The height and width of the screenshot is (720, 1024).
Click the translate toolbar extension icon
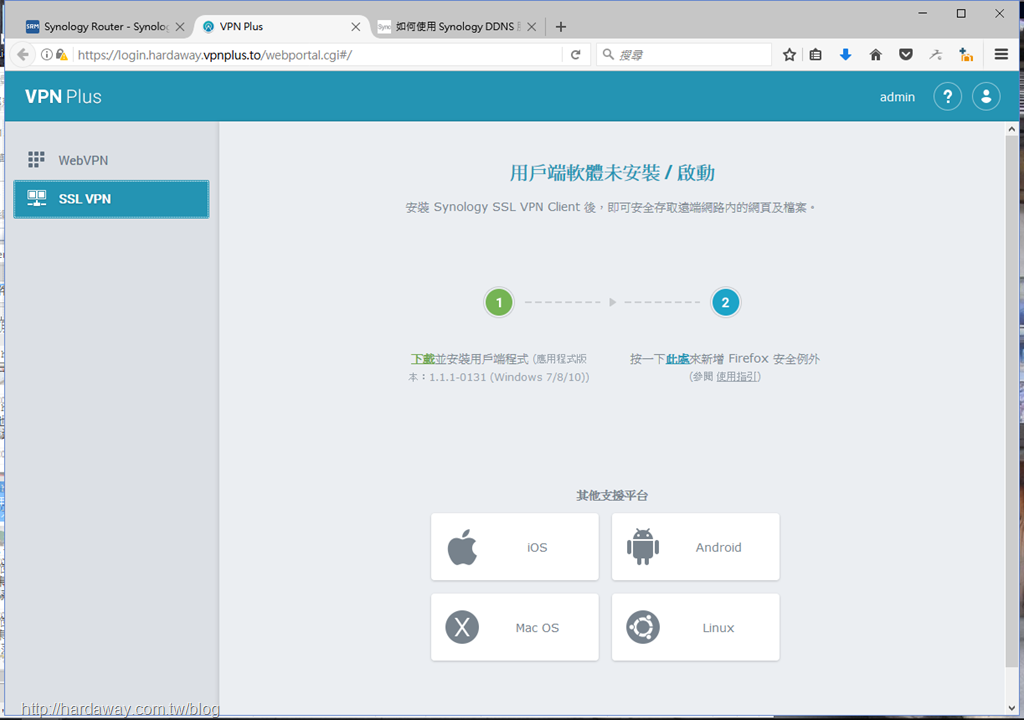tap(936, 55)
